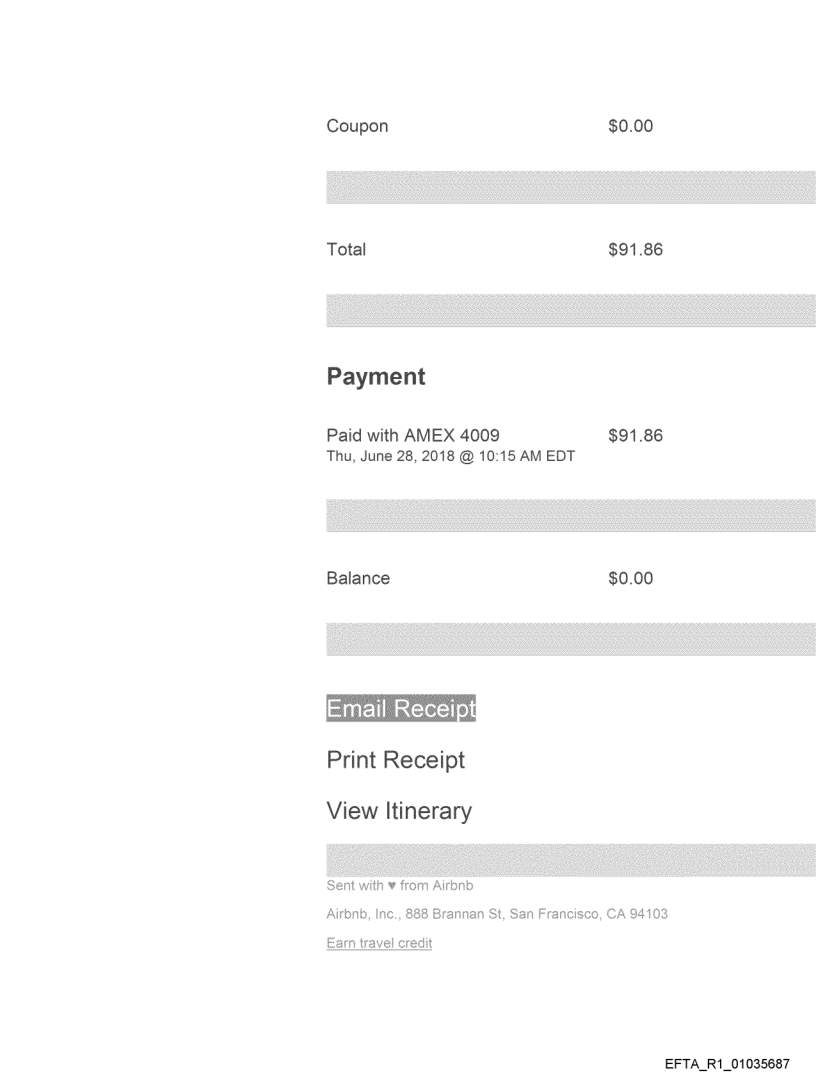Select the View Itinerary link
Screen dimensions: 816x1073
coord(399,811)
